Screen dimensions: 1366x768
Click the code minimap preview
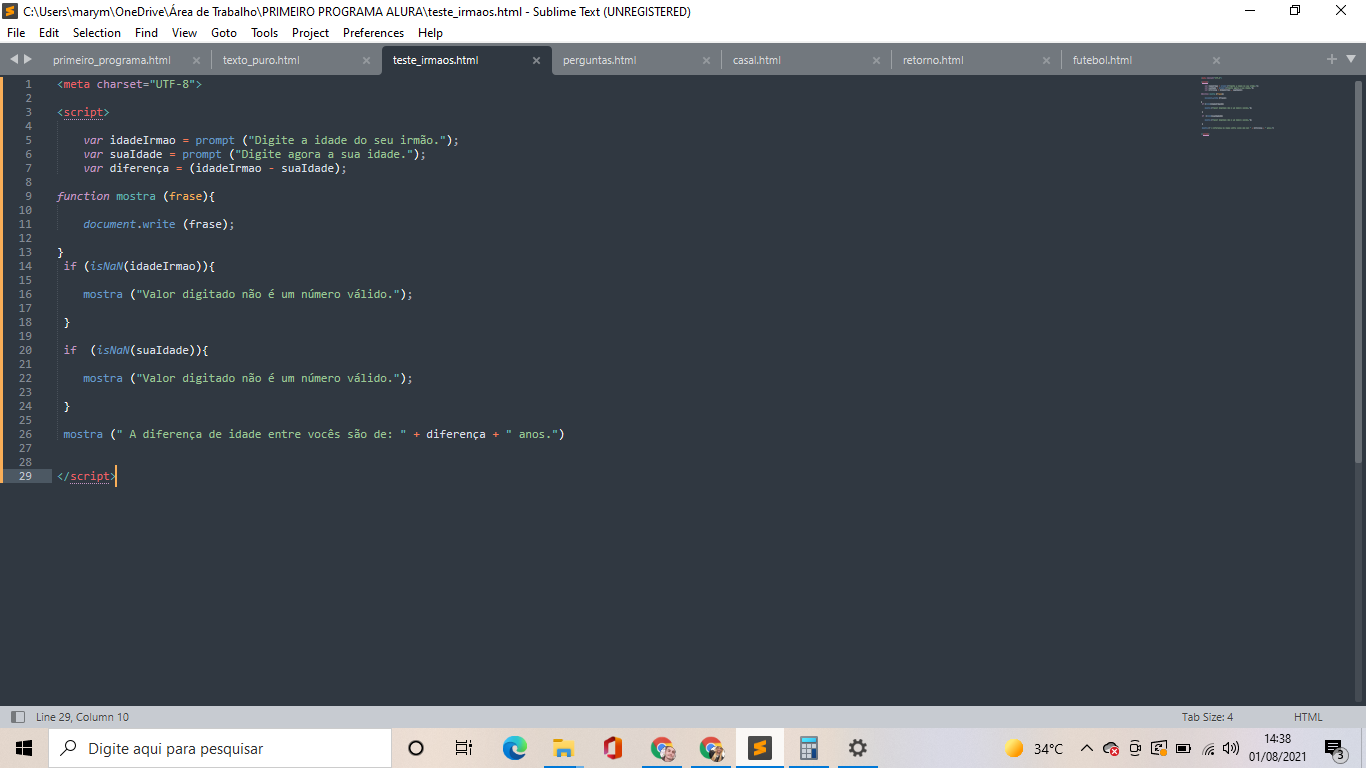click(1238, 105)
